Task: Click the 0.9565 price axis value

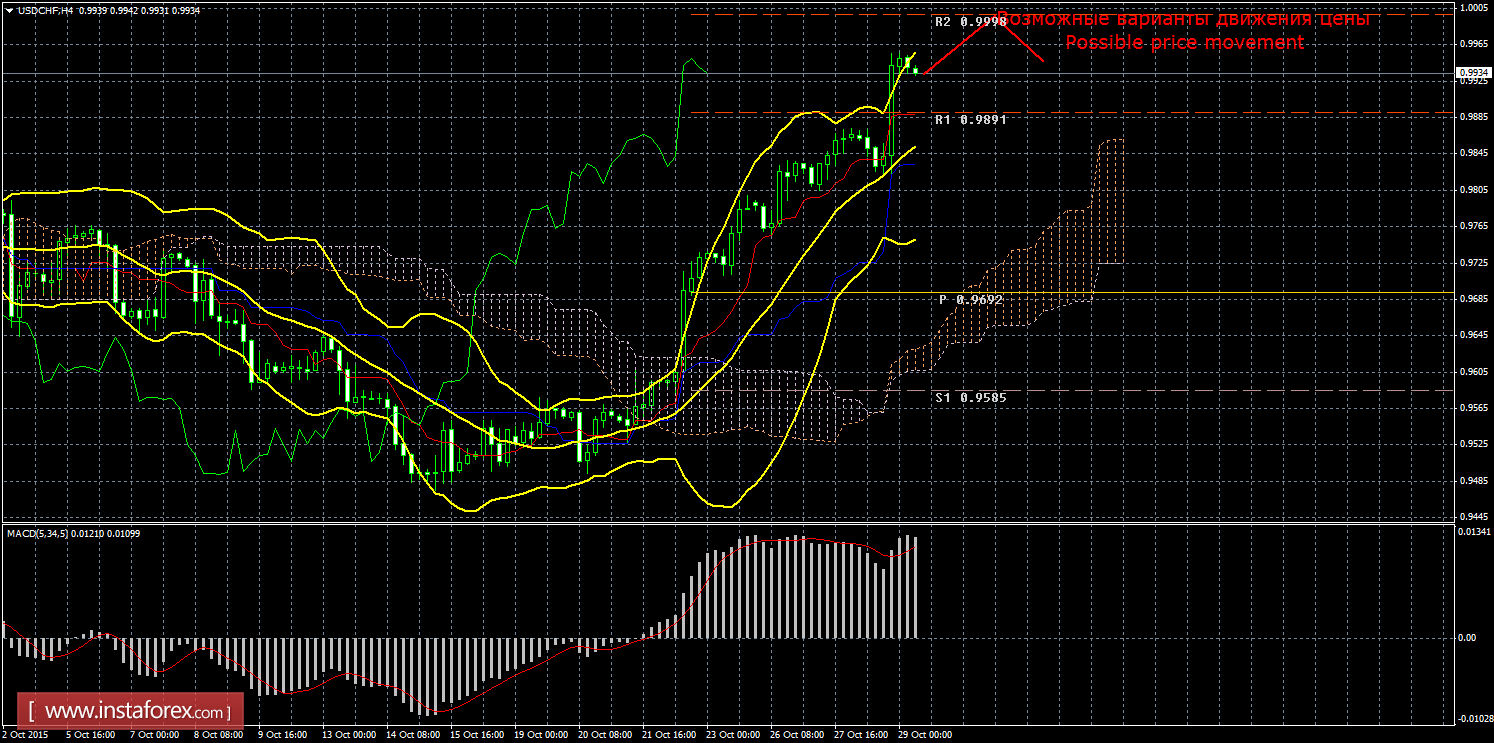Action: pyautogui.click(x=1473, y=408)
